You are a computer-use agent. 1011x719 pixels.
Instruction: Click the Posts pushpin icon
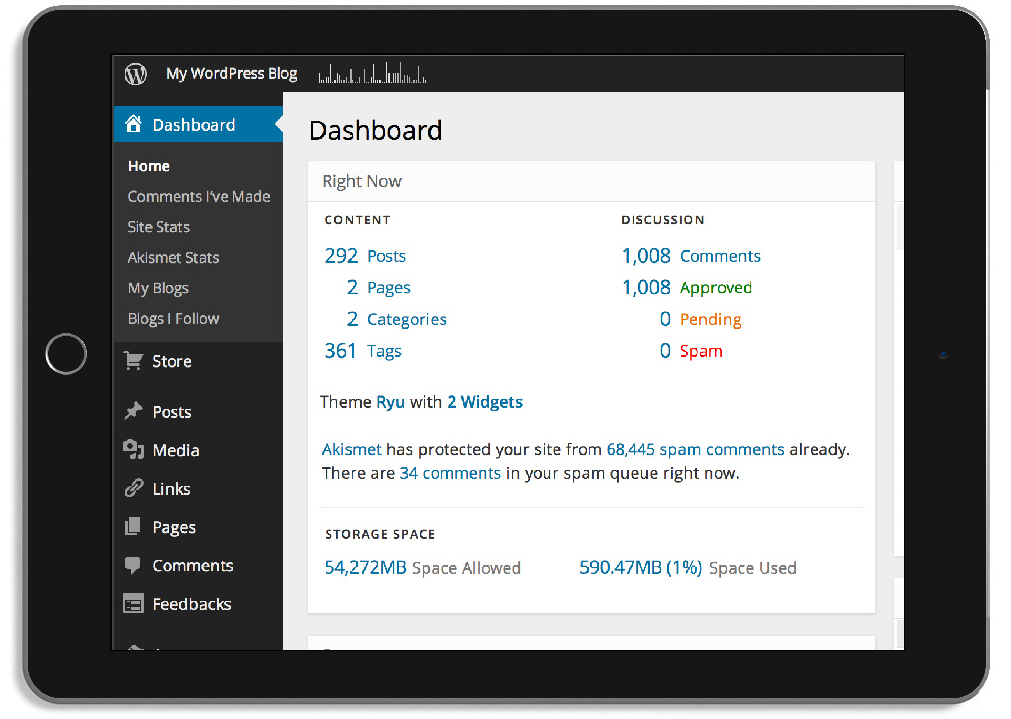[x=133, y=411]
